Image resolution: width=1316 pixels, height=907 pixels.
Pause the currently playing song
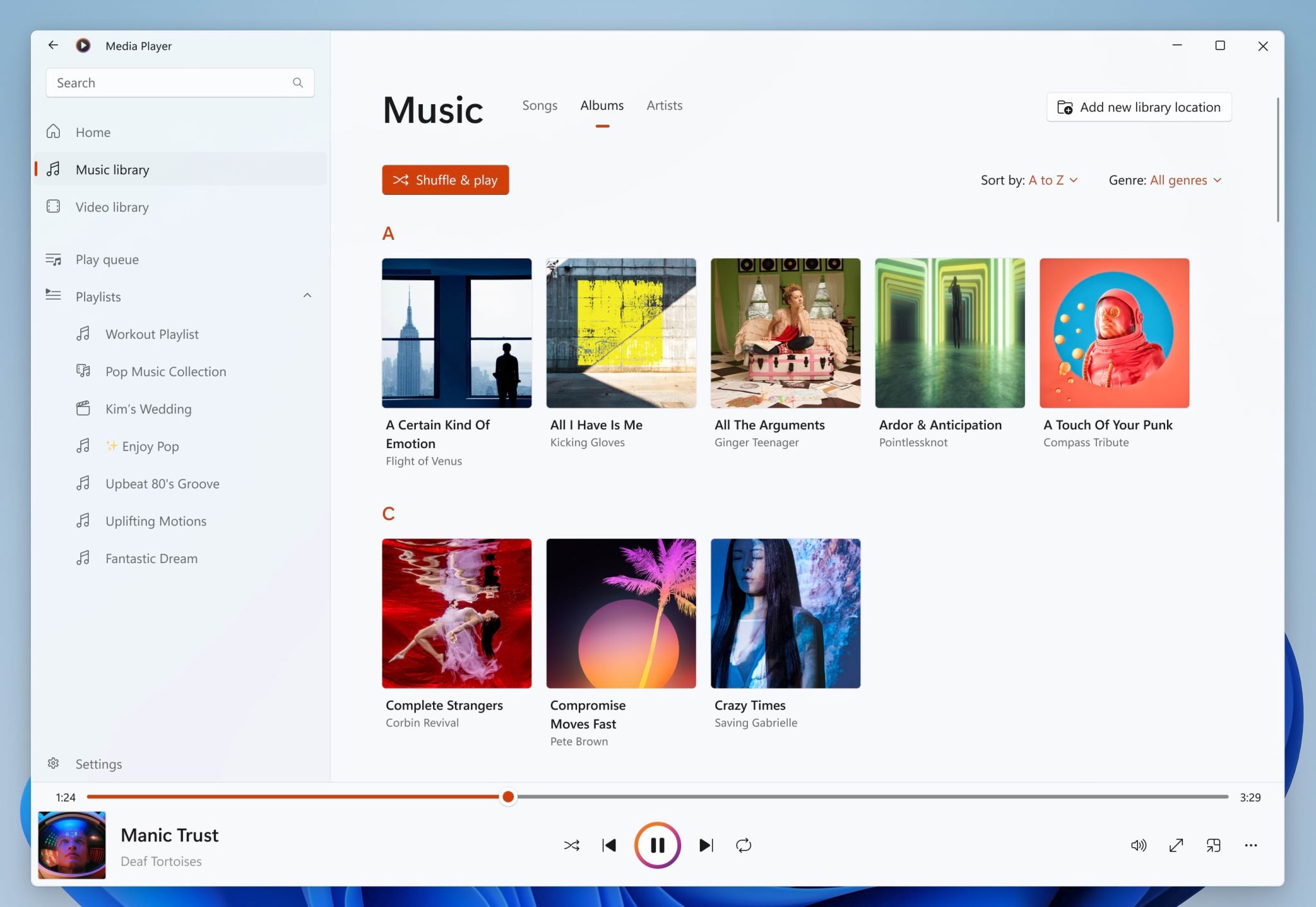pos(657,845)
